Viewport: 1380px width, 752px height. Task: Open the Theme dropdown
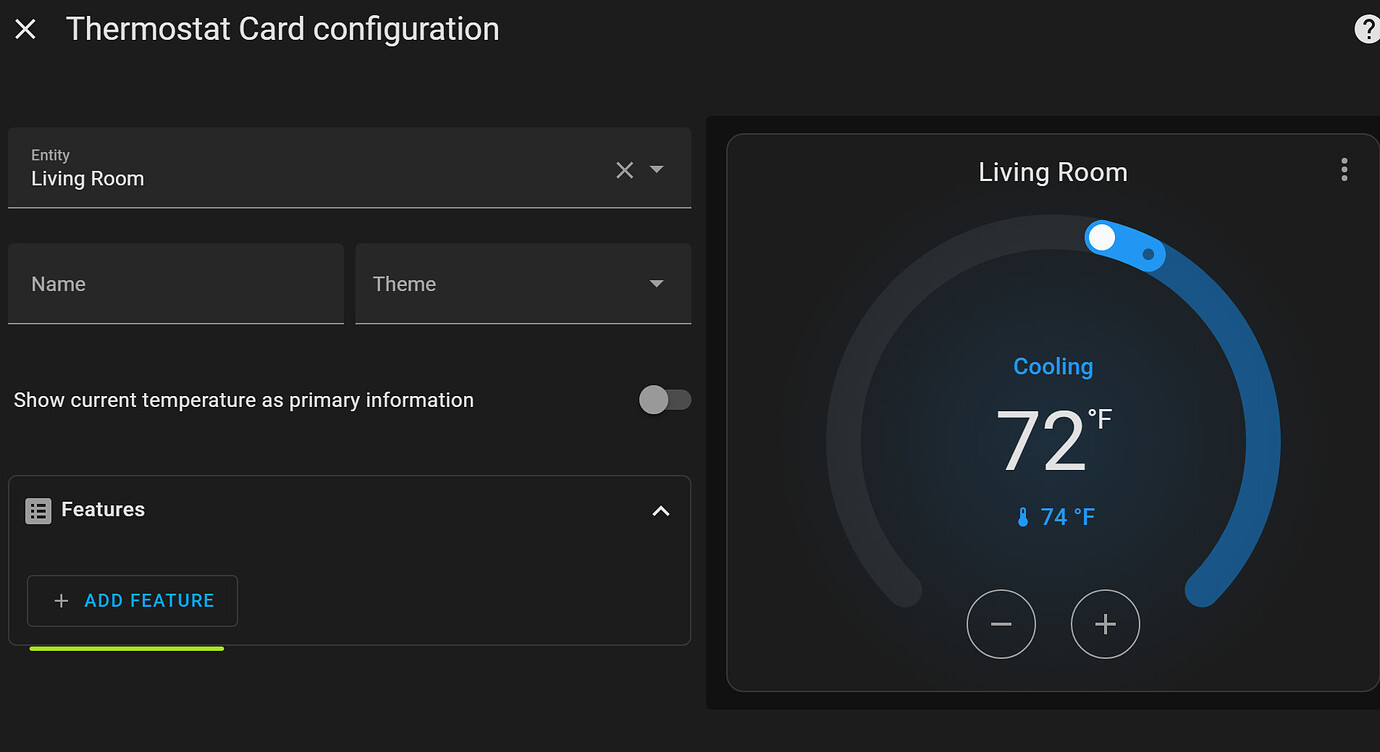pos(522,284)
